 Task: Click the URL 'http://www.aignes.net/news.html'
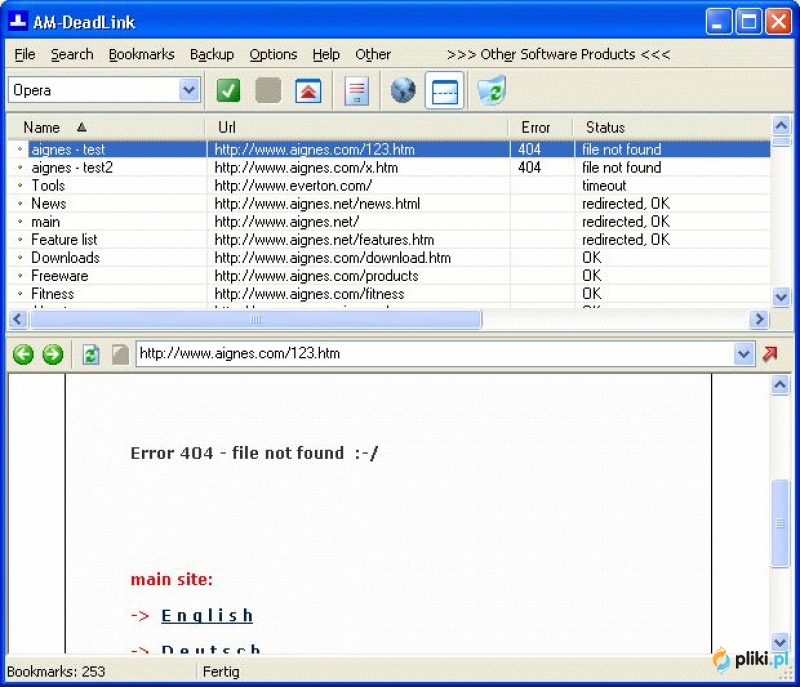coord(317,203)
